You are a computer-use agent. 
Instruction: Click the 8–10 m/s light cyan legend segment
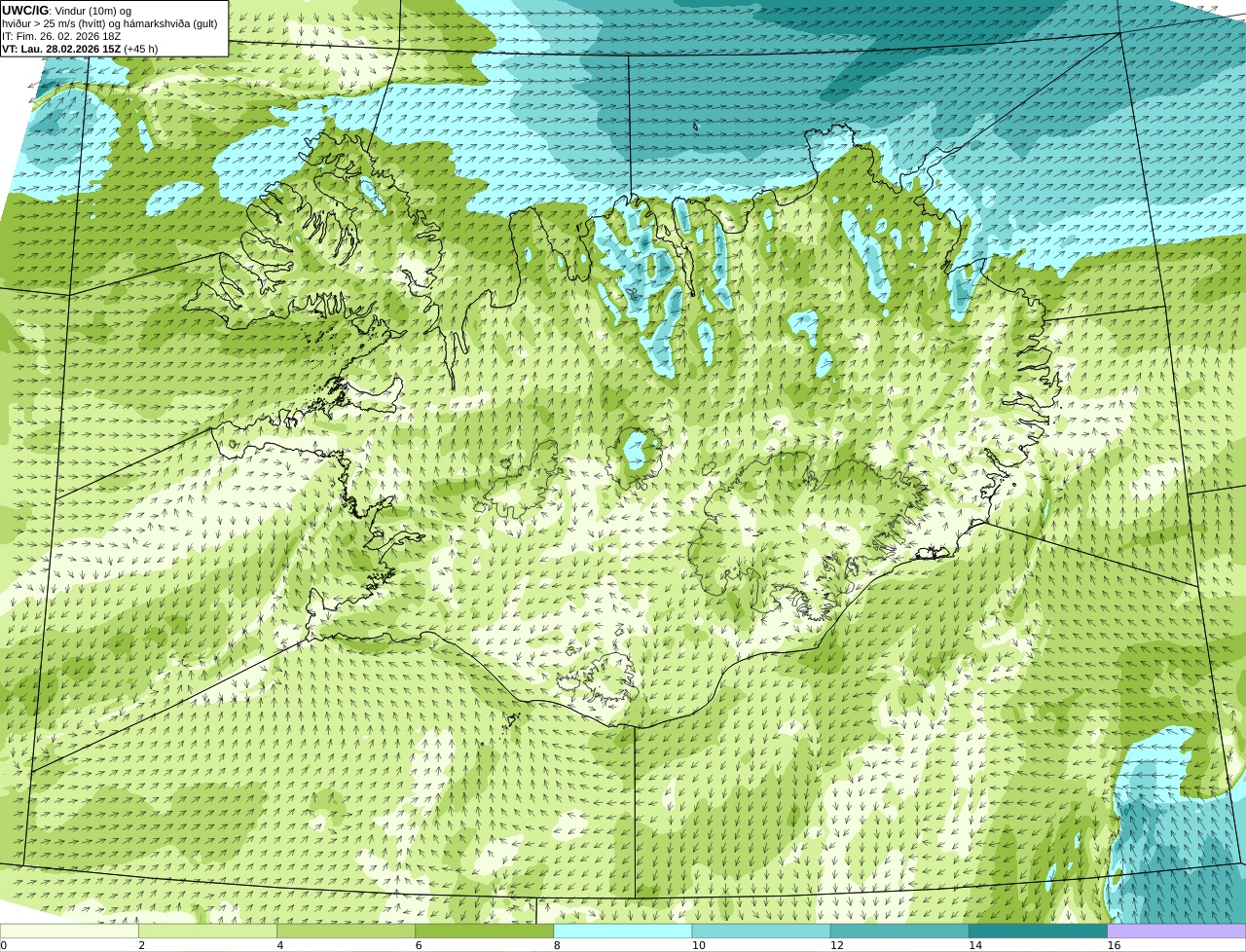623,932
